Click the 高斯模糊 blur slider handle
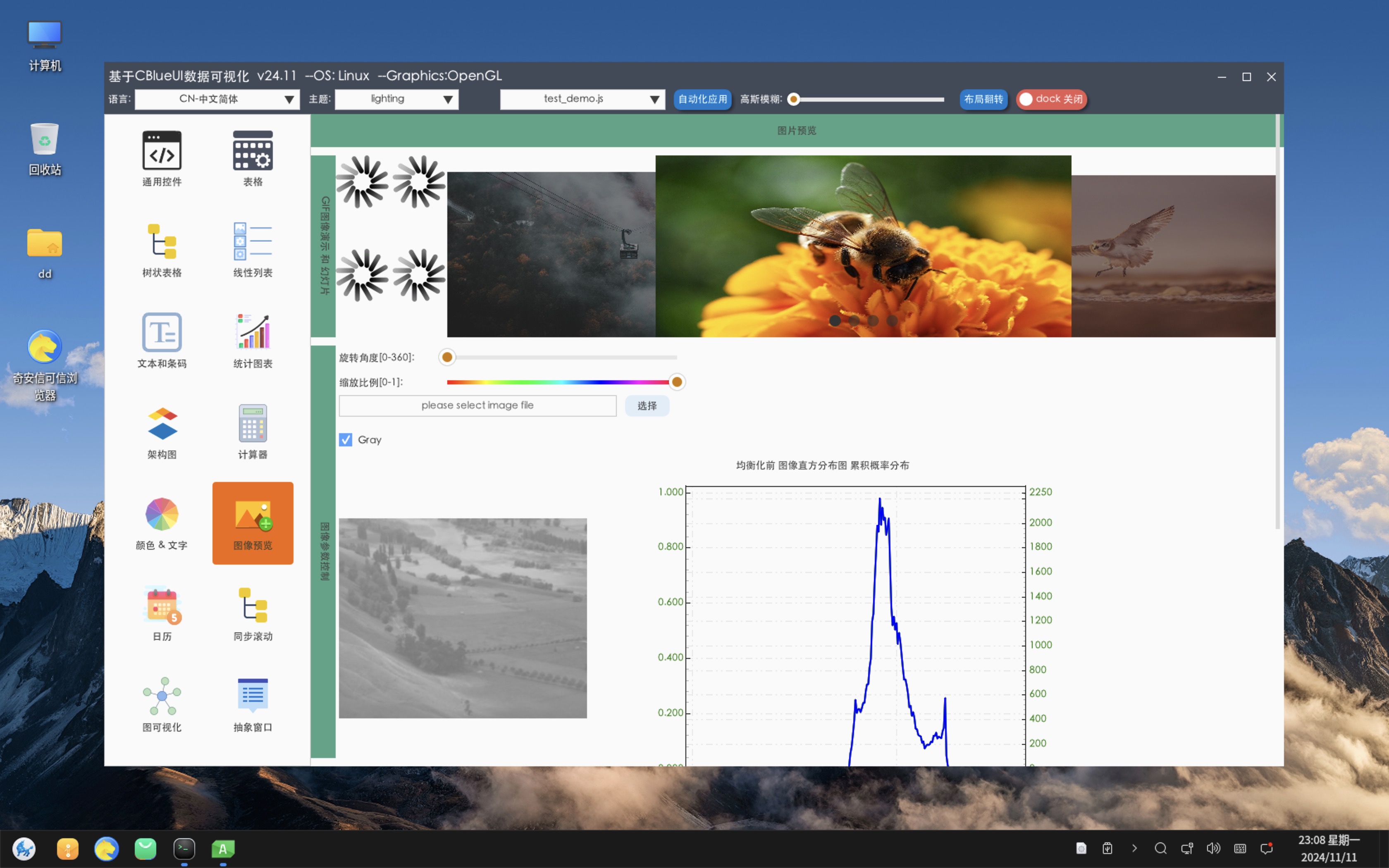Screen dimensions: 1389x868 click(x=794, y=99)
